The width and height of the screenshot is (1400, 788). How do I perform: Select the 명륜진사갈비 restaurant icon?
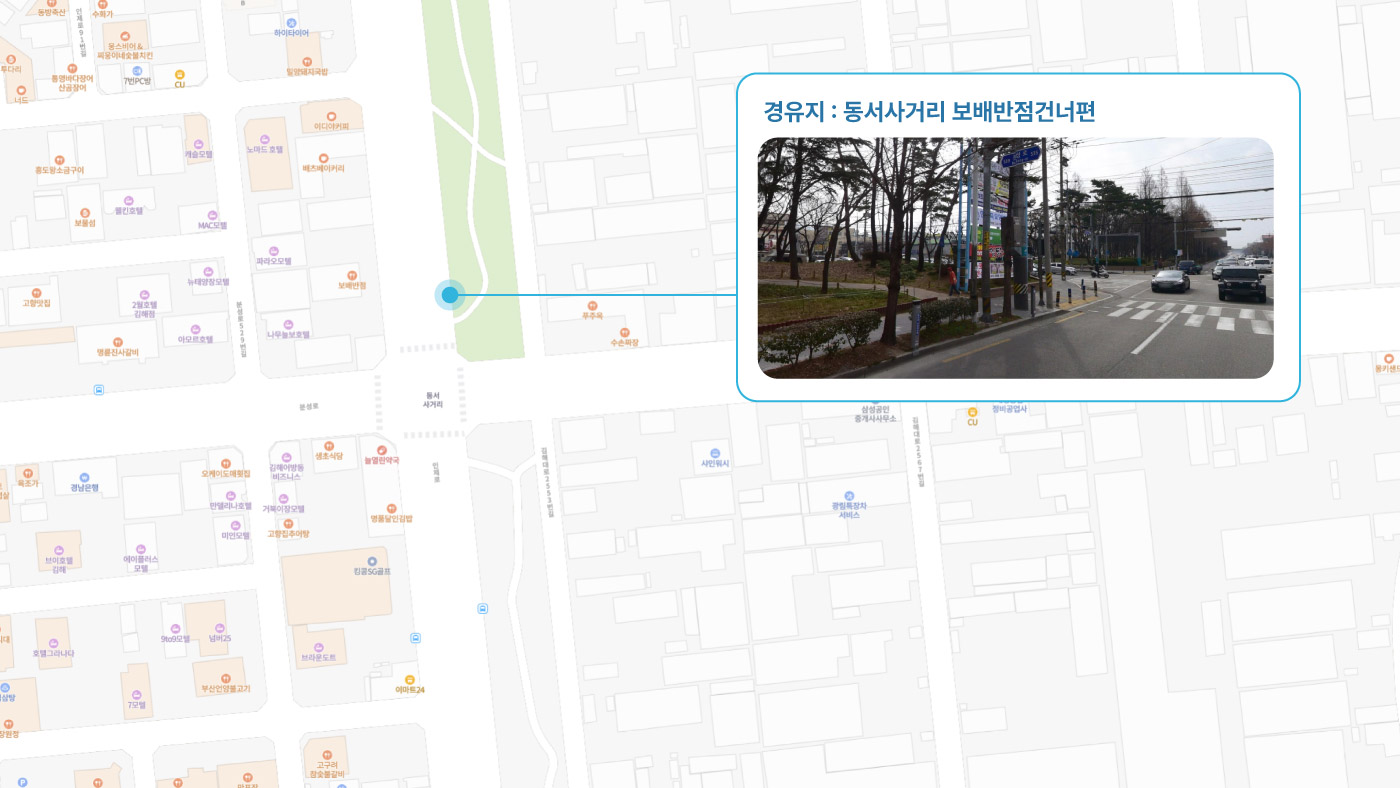pos(117,341)
